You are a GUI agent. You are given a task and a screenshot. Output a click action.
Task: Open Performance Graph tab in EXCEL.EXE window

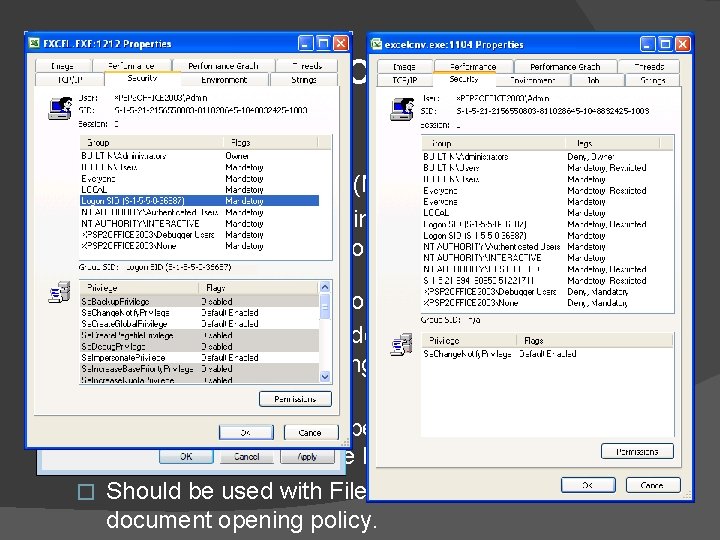coord(223,66)
